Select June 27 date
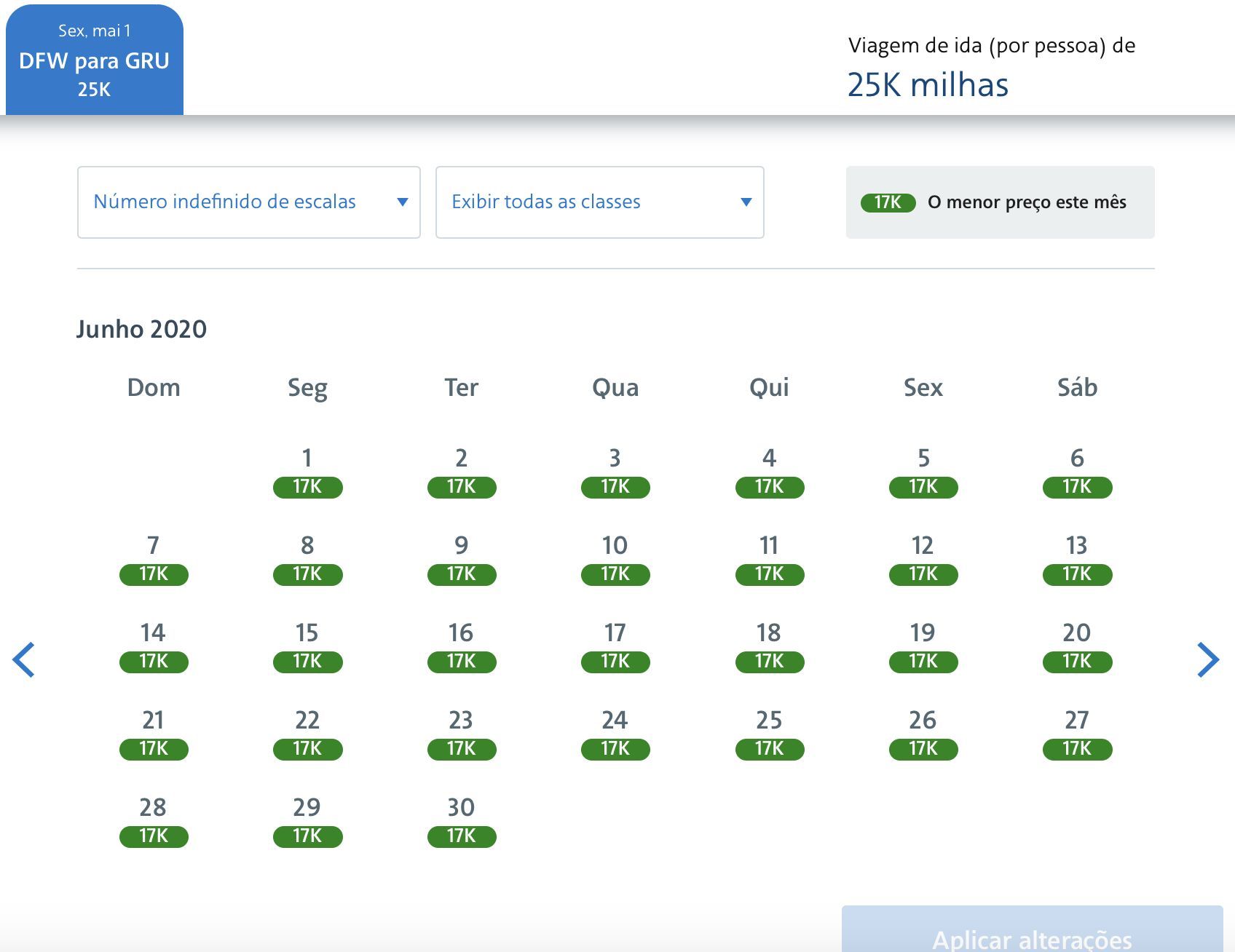This screenshot has width=1235, height=952. tap(1078, 734)
